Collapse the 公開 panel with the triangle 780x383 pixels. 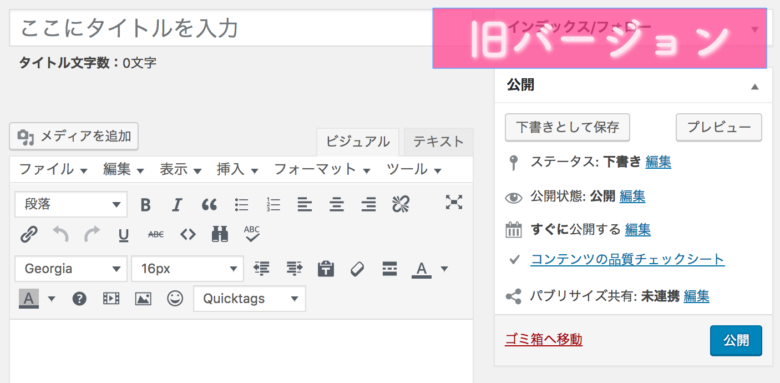(x=755, y=87)
